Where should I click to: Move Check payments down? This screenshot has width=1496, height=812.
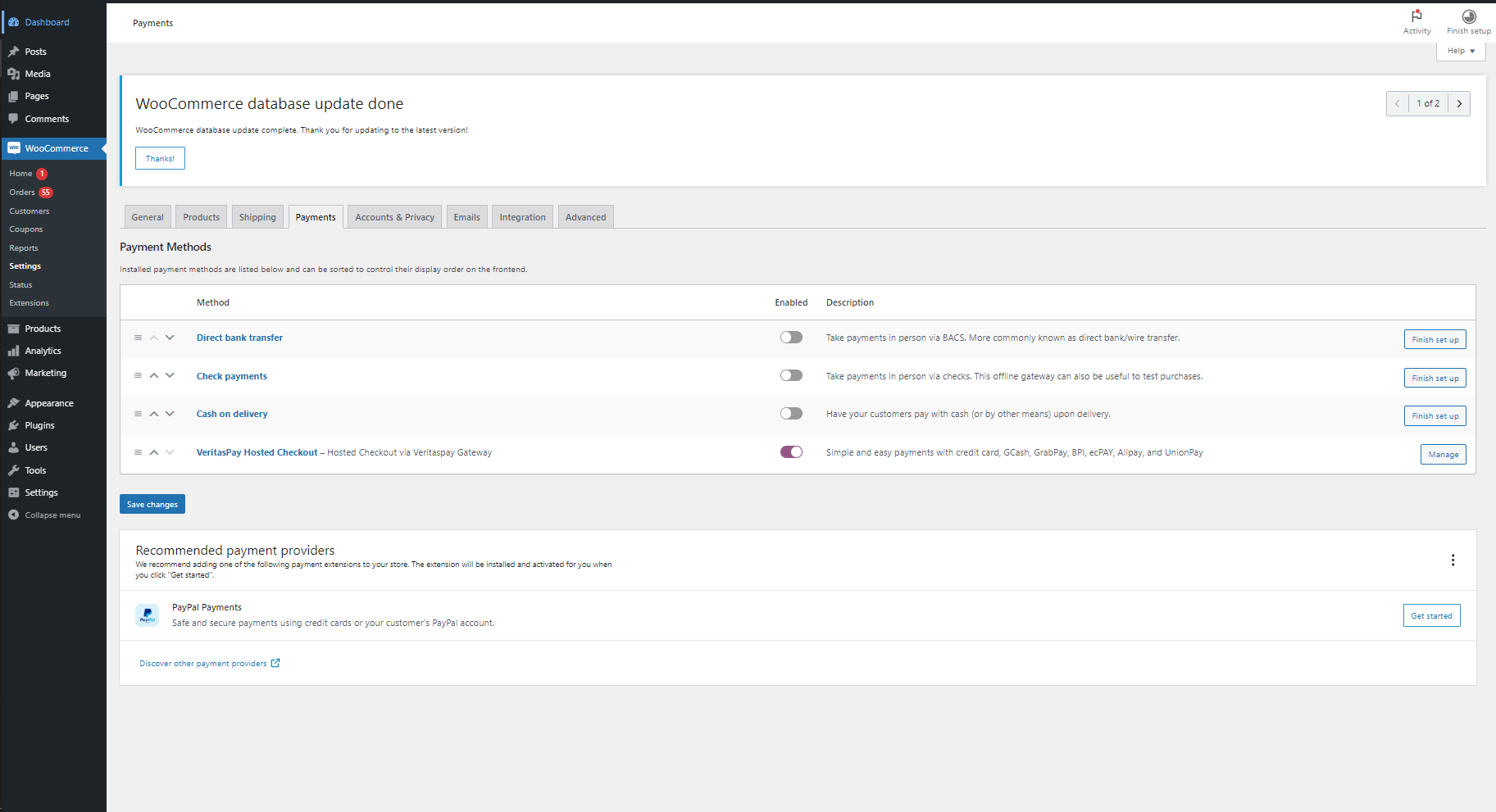coord(170,375)
